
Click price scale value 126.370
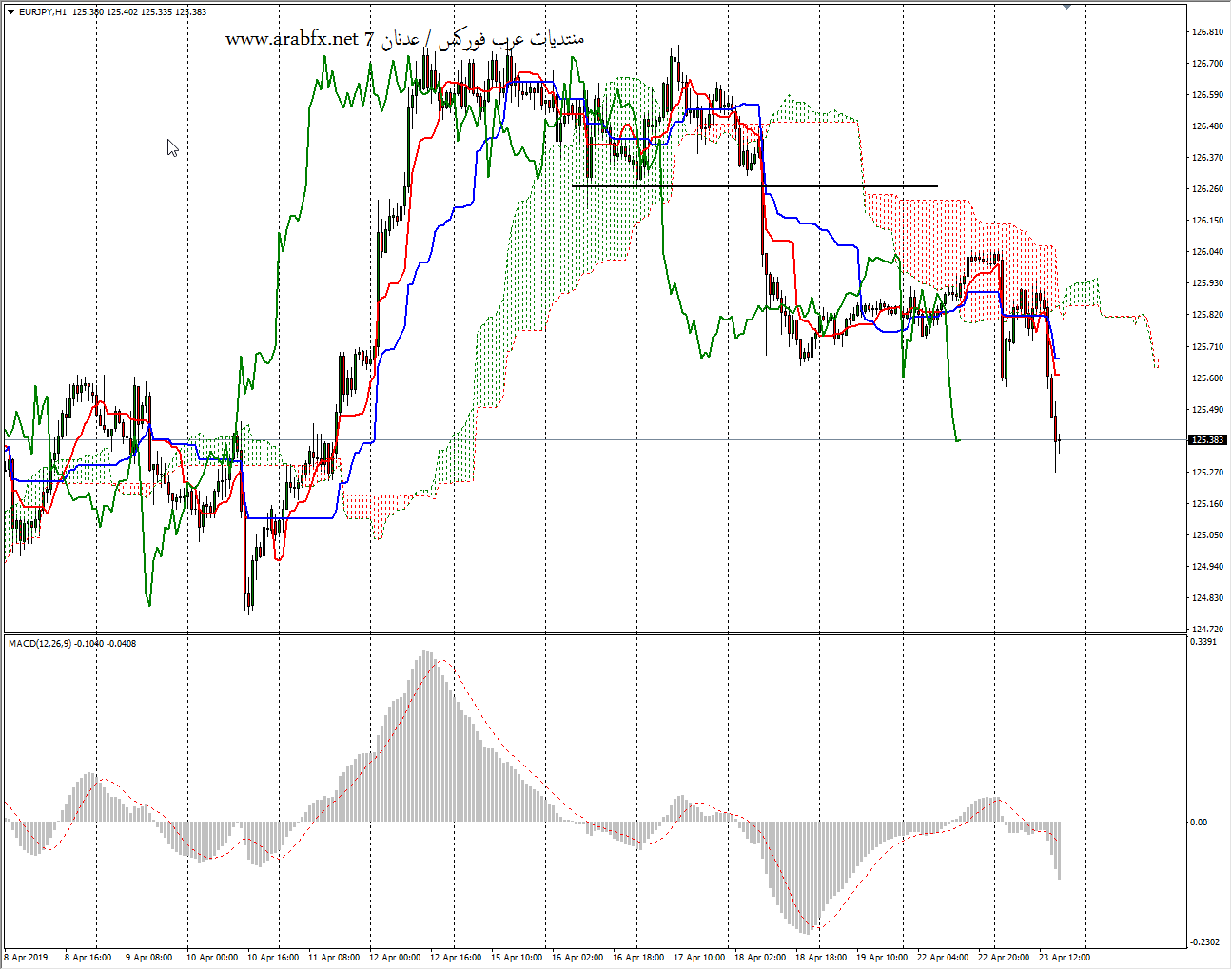tap(1206, 158)
